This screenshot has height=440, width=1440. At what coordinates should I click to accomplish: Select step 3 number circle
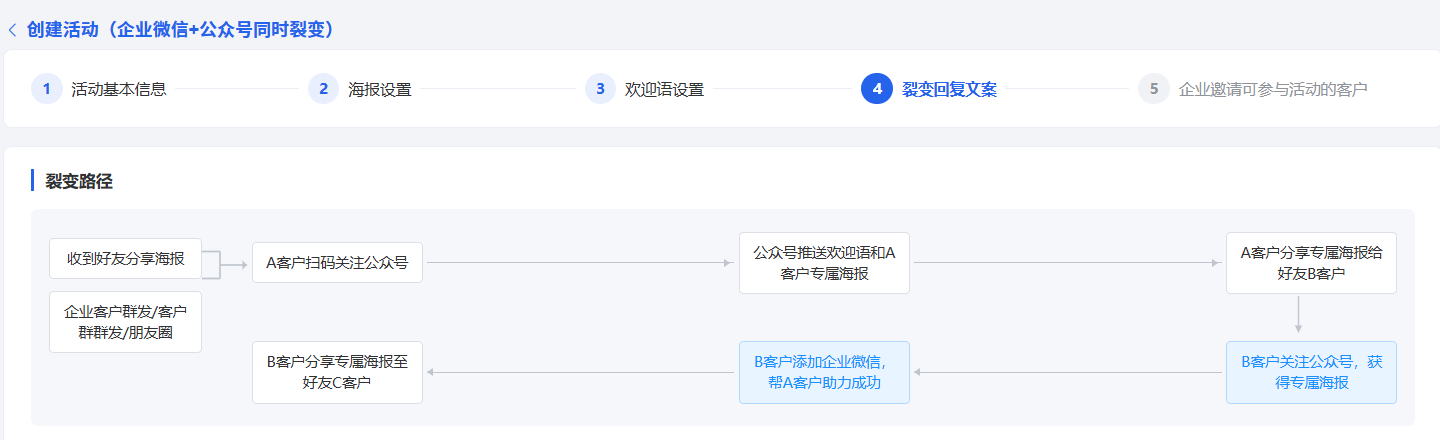[x=600, y=88]
